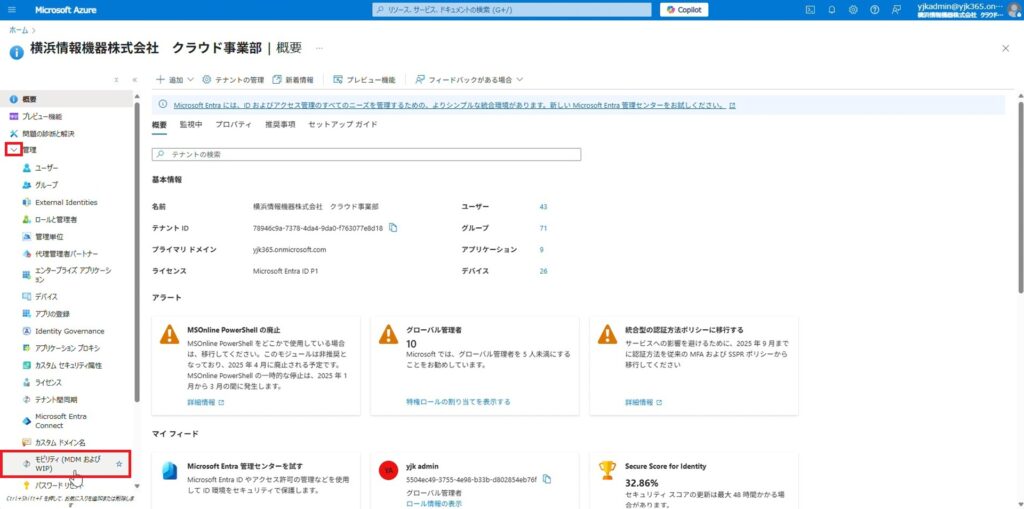
Task: Click the help question mark icon
Action: (874, 10)
